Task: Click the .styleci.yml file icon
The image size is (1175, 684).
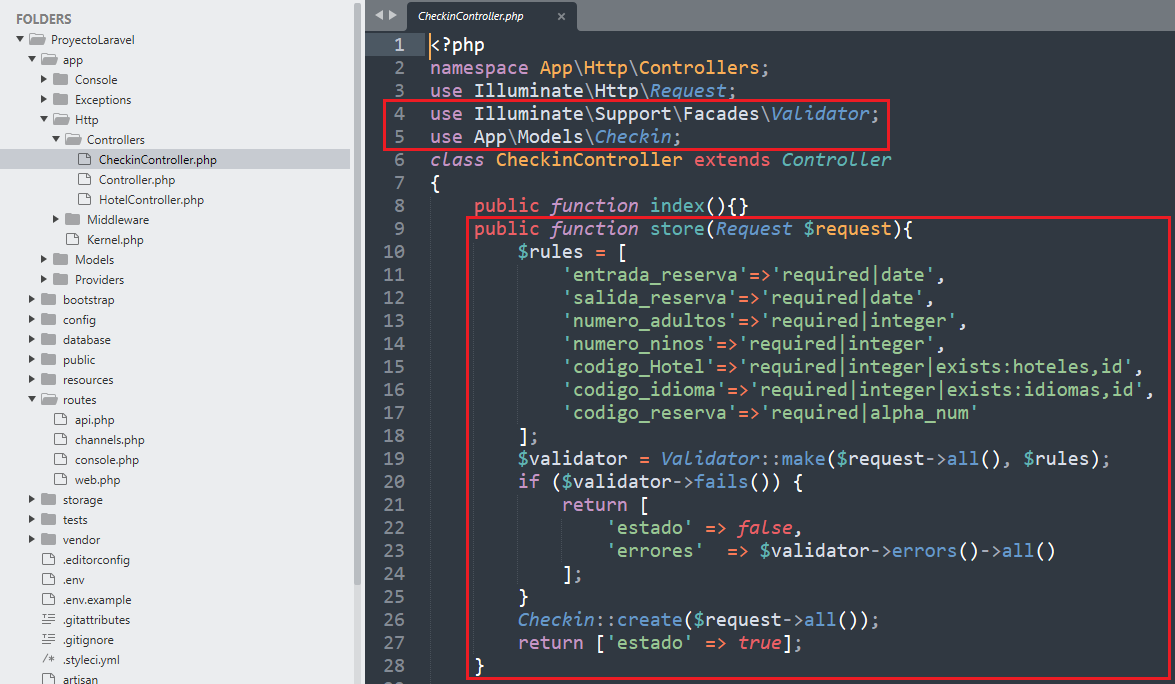Action: (x=48, y=660)
